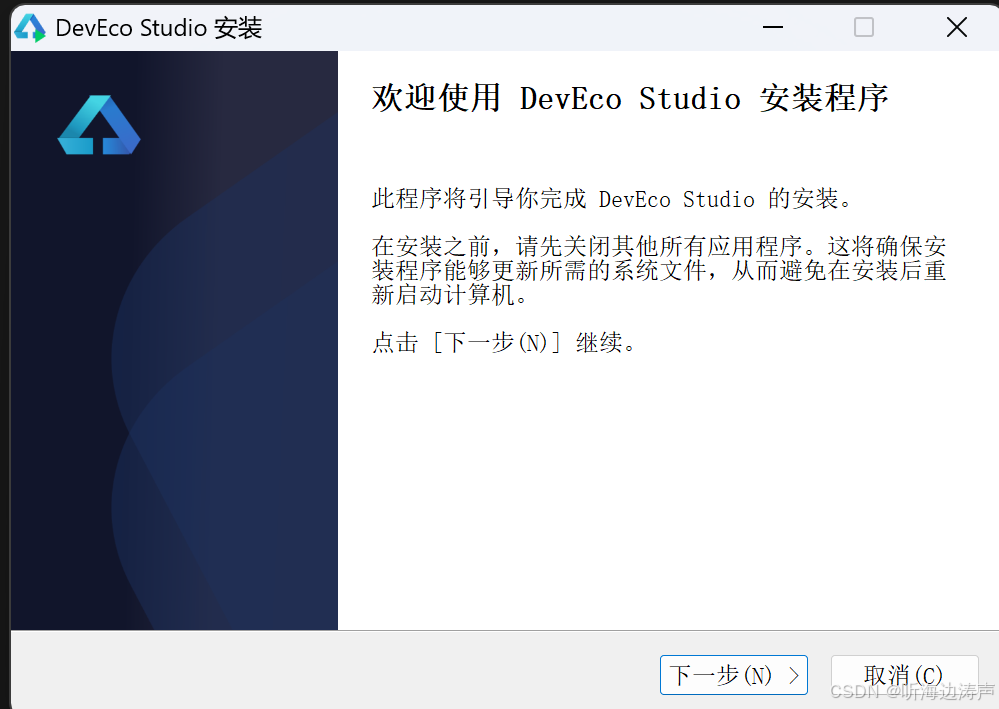999x709 pixels.
Task: Click the chevron arrow inside the 下一步 button
Action: coord(795,675)
